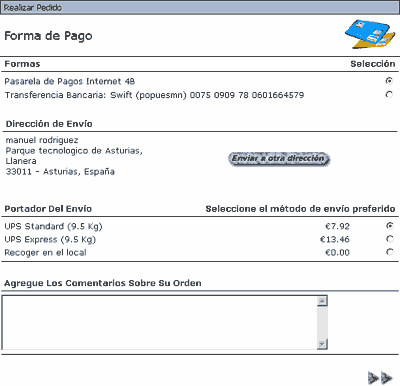The height and width of the screenshot is (386, 400).
Task: Select UPS Standard shipping option
Action: click(x=389, y=226)
